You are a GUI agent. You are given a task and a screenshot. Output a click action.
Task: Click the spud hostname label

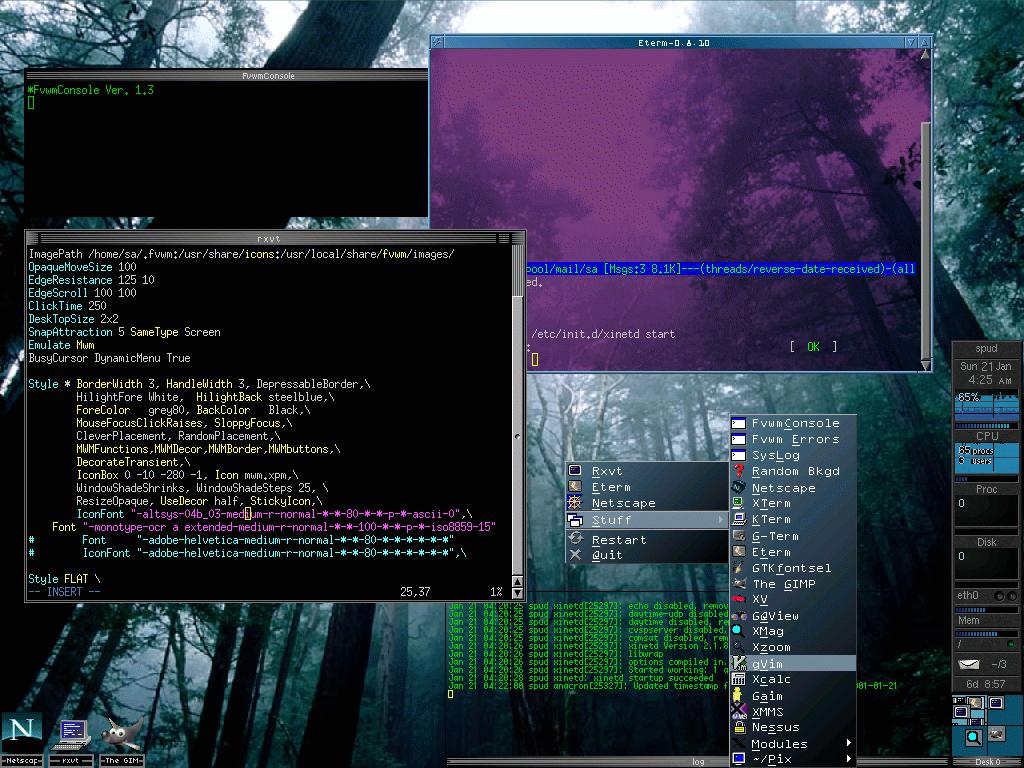point(986,349)
